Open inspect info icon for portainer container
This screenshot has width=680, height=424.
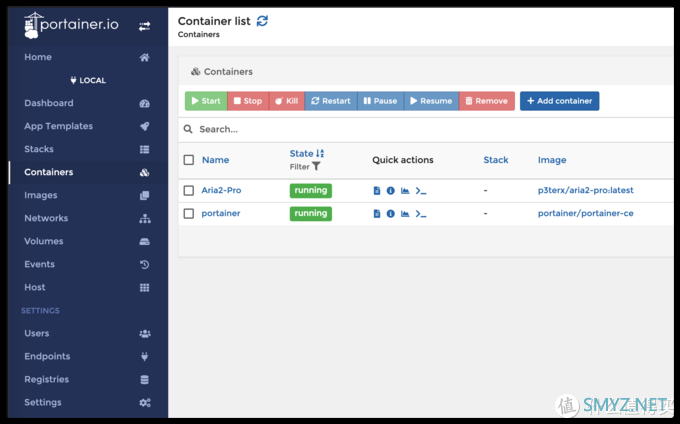pyautogui.click(x=390, y=214)
